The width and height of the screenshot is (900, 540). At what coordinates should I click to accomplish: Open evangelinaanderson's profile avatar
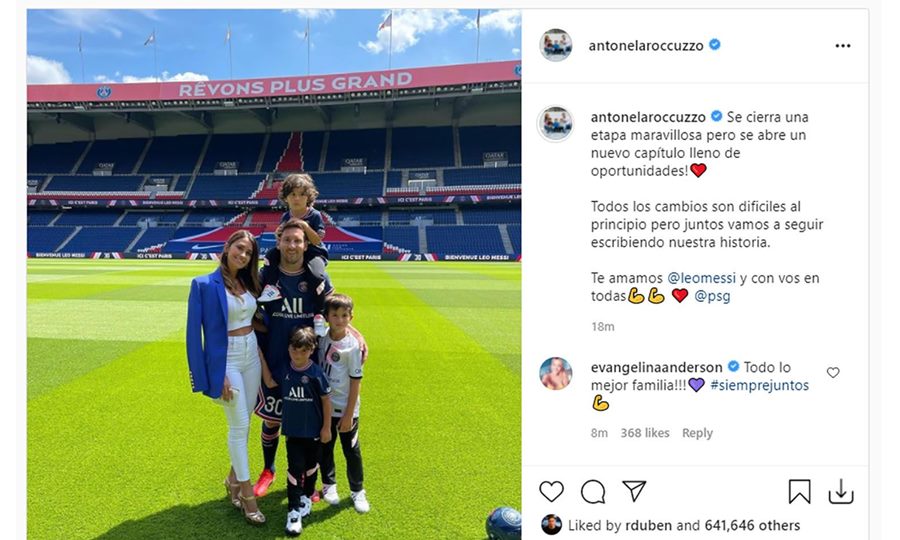pos(556,373)
